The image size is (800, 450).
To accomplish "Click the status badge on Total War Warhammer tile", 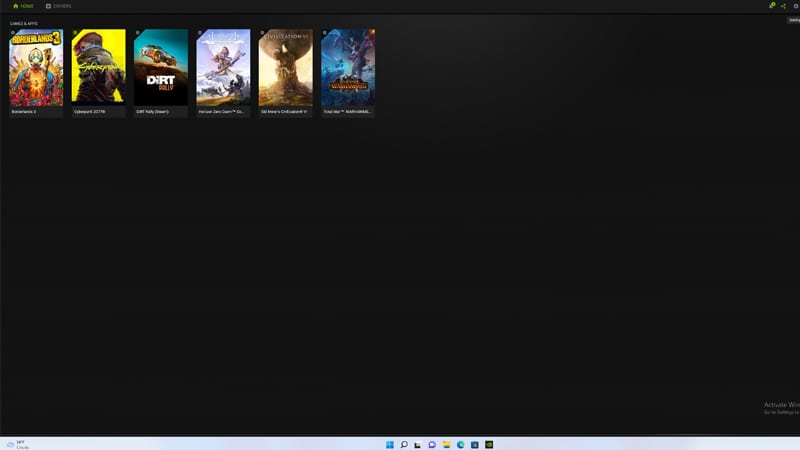I will tap(325, 33).
